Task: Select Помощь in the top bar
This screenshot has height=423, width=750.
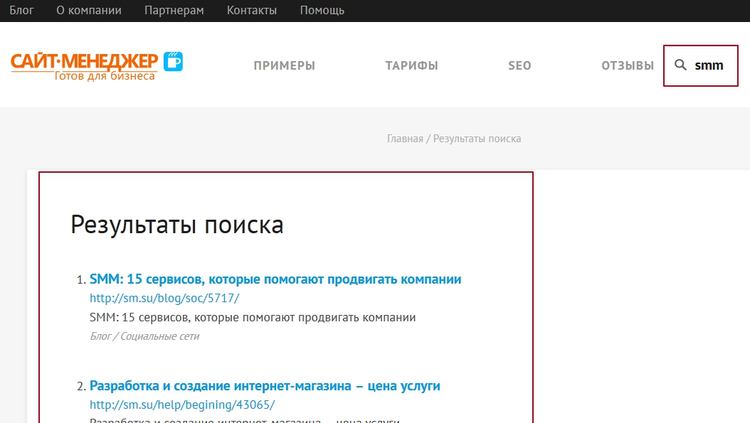Action: click(322, 10)
